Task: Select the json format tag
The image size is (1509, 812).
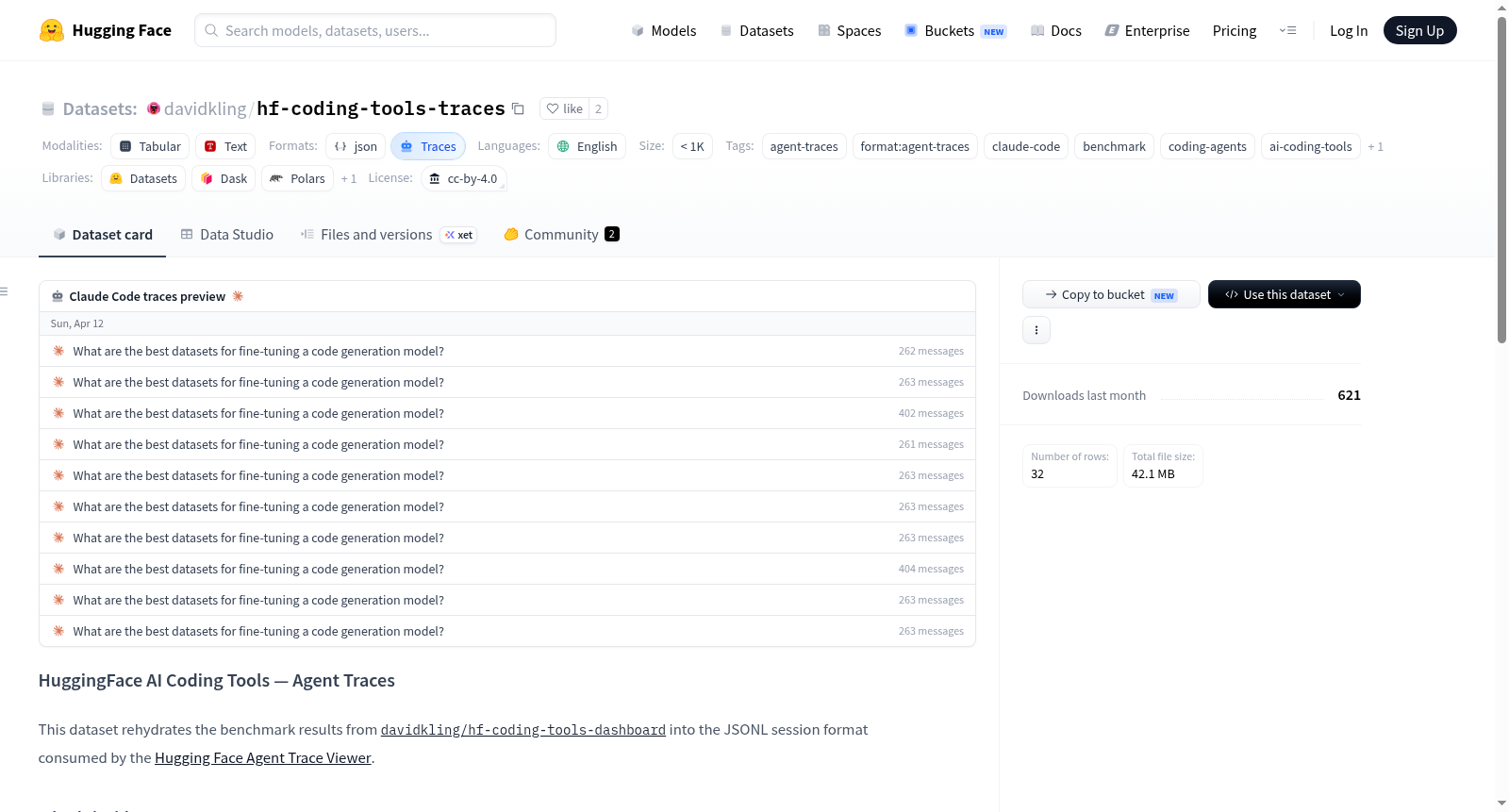Action: coord(356,146)
